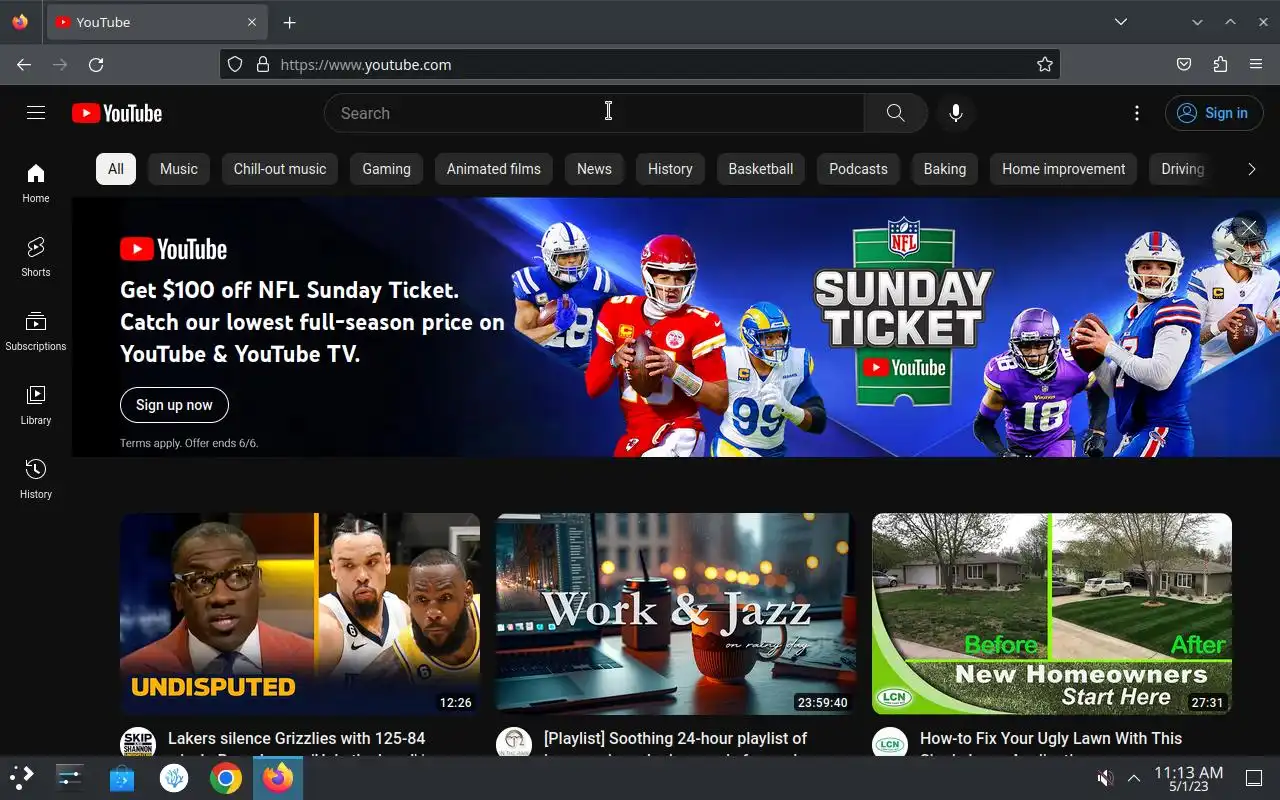Open the Undisputed Lakers video thumbnail

click(300, 614)
